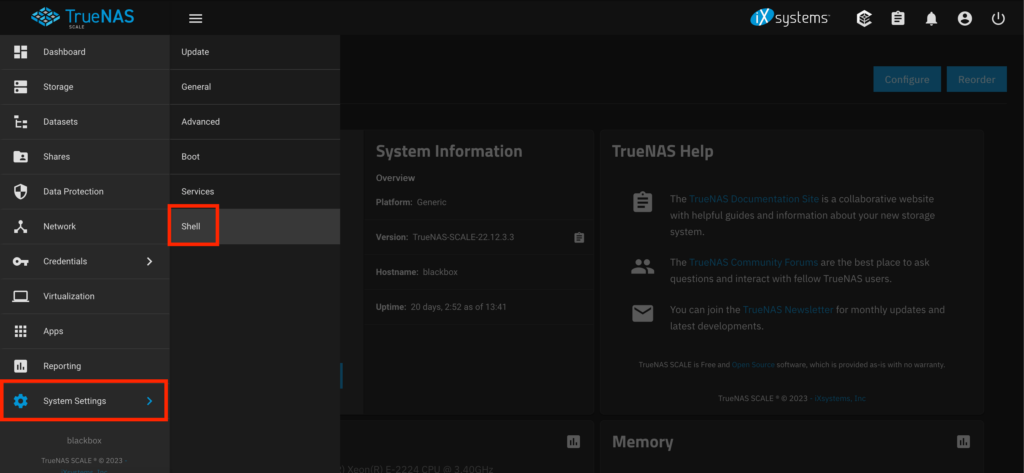The height and width of the screenshot is (473, 1024).
Task: Click the Reporting chart icon
Action: tap(21, 366)
